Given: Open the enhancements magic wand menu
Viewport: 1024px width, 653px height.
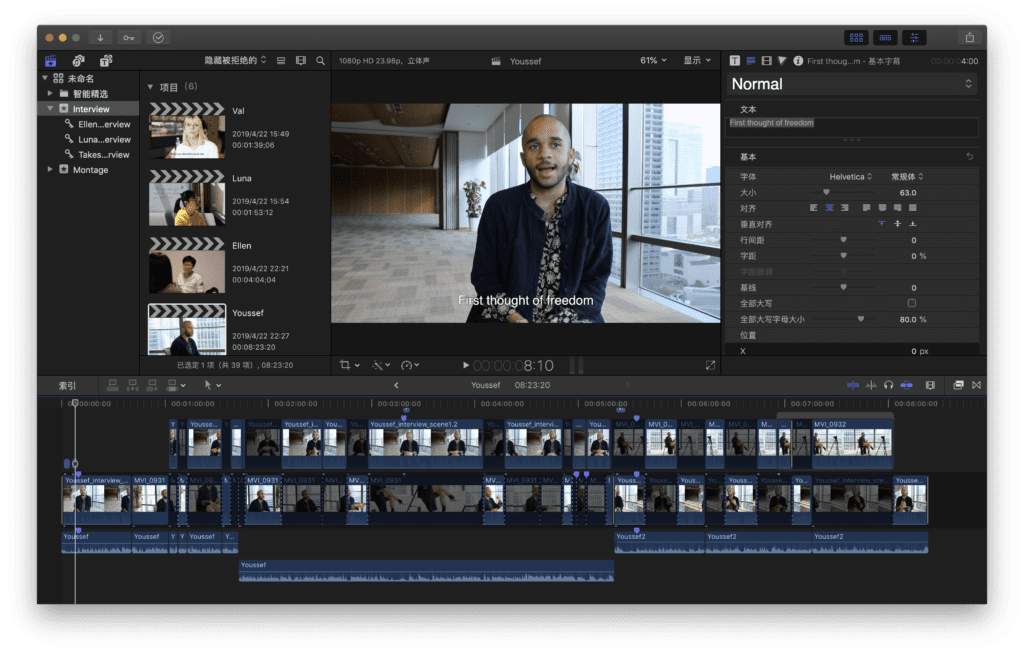Looking at the screenshot, I should click(381, 365).
